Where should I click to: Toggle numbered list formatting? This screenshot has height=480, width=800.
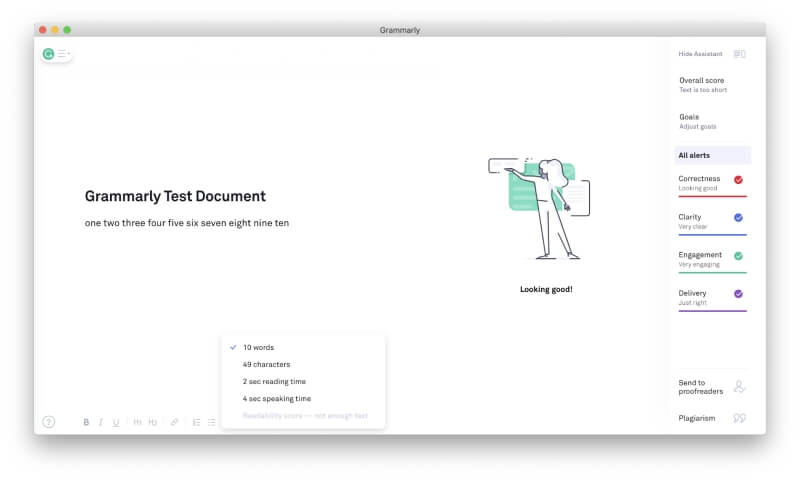196,422
